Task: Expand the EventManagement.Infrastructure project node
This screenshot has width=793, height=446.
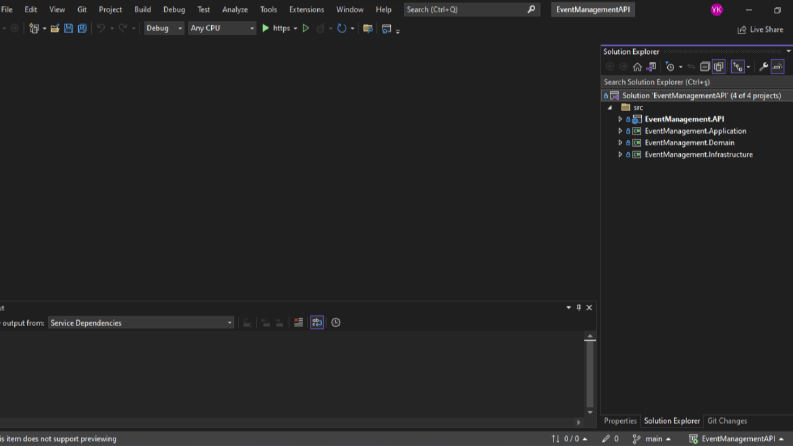Action: pos(620,155)
